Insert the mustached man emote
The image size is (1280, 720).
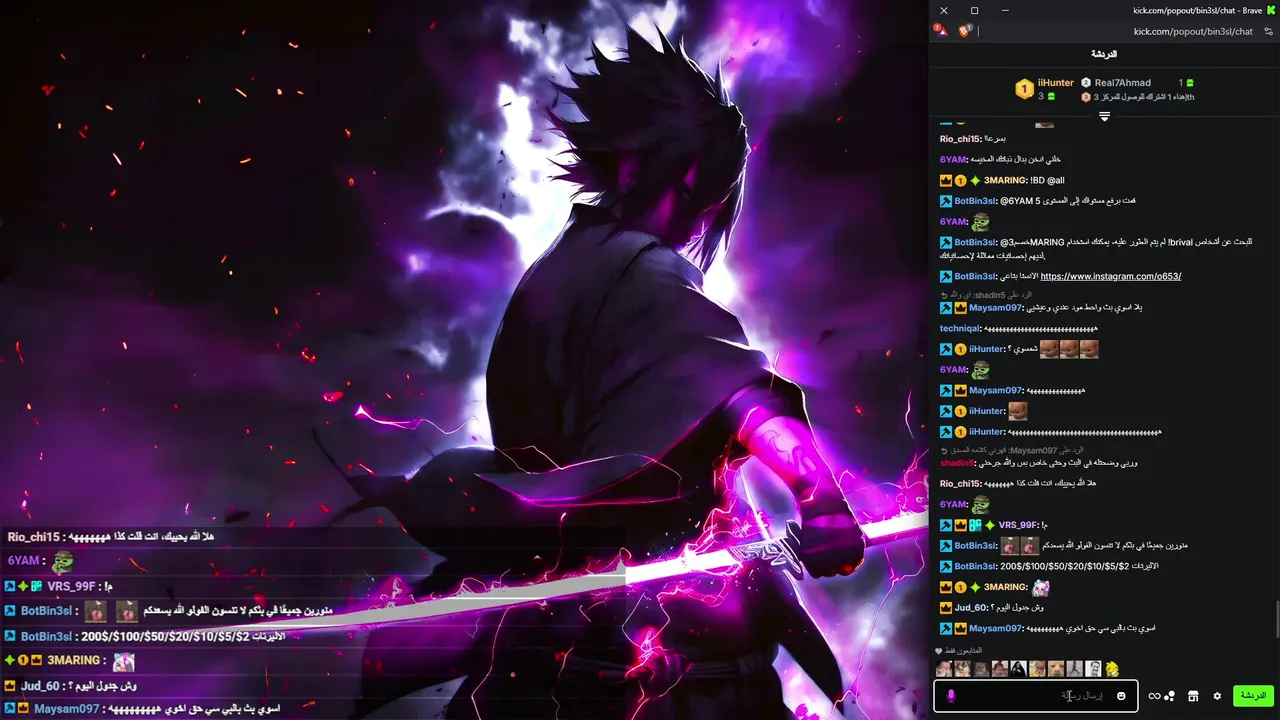pos(1093,669)
